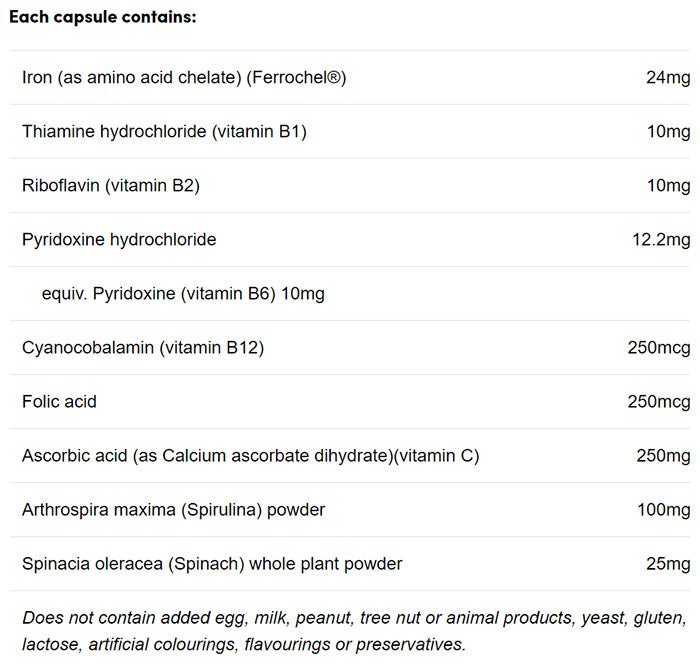Screen dimensions: 700x664
Task: Click the 10mg amount for Thiamine
Action: click(668, 132)
